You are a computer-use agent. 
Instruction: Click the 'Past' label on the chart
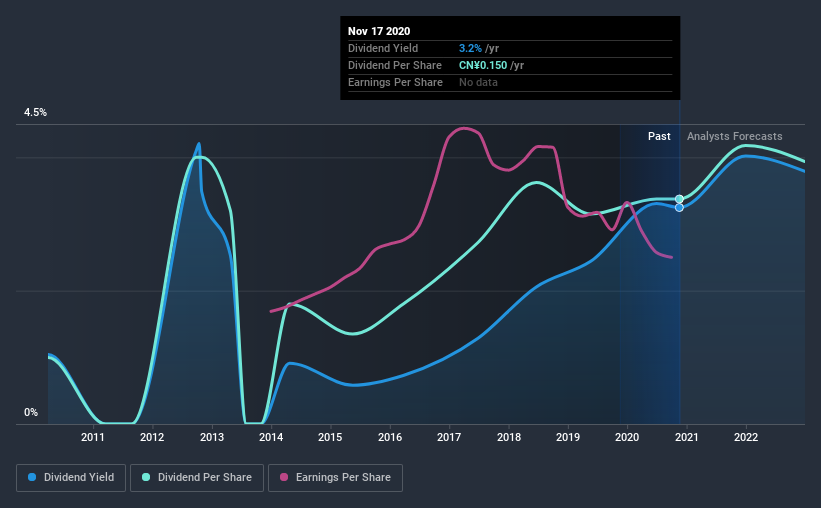(659, 136)
